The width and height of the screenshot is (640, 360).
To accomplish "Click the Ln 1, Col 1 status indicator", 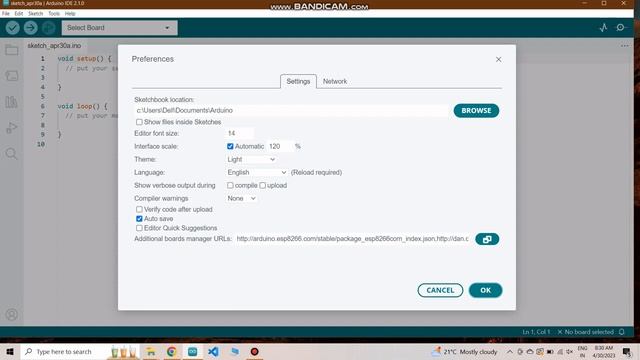I will tap(536, 332).
